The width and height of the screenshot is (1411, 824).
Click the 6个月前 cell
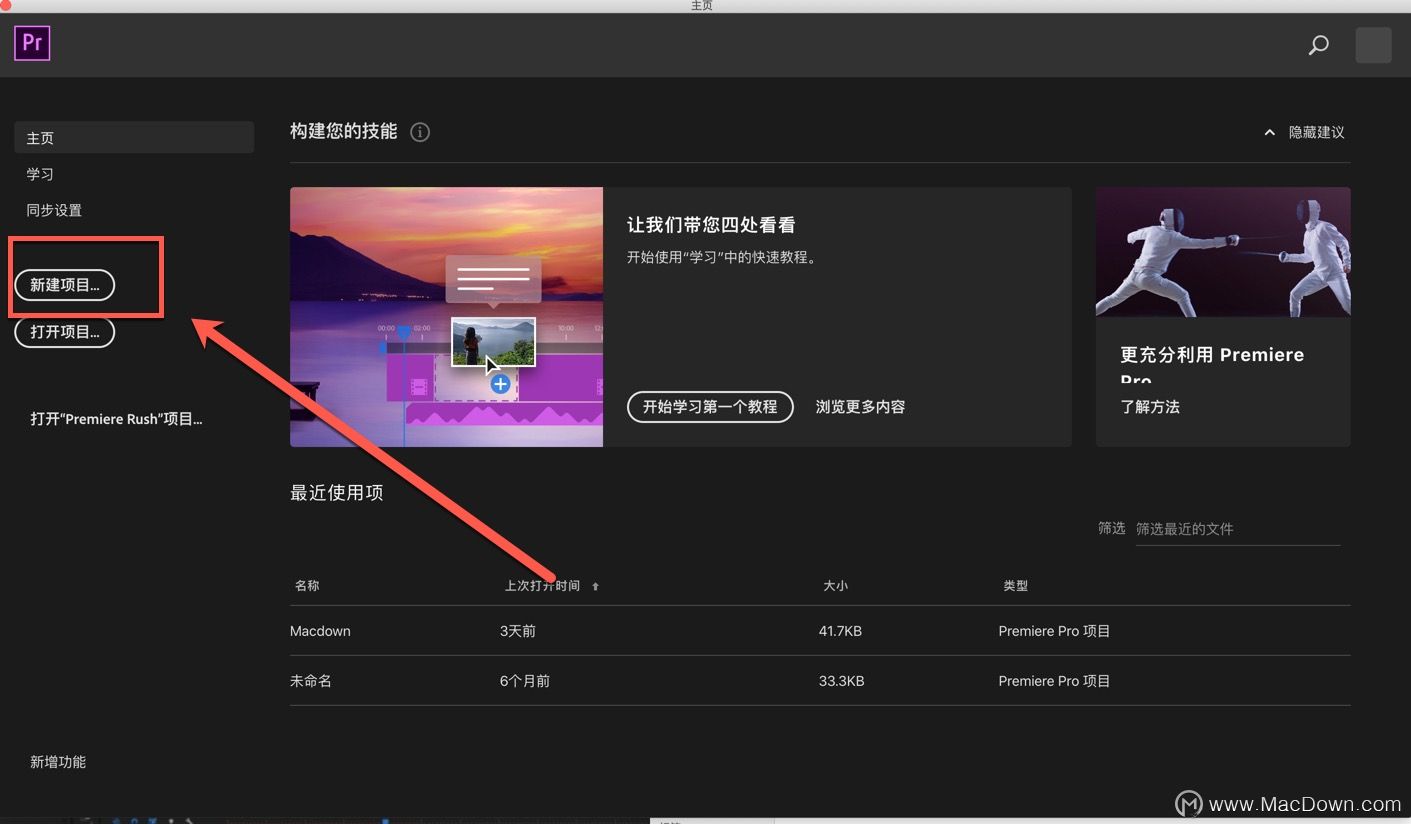pos(525,681)
